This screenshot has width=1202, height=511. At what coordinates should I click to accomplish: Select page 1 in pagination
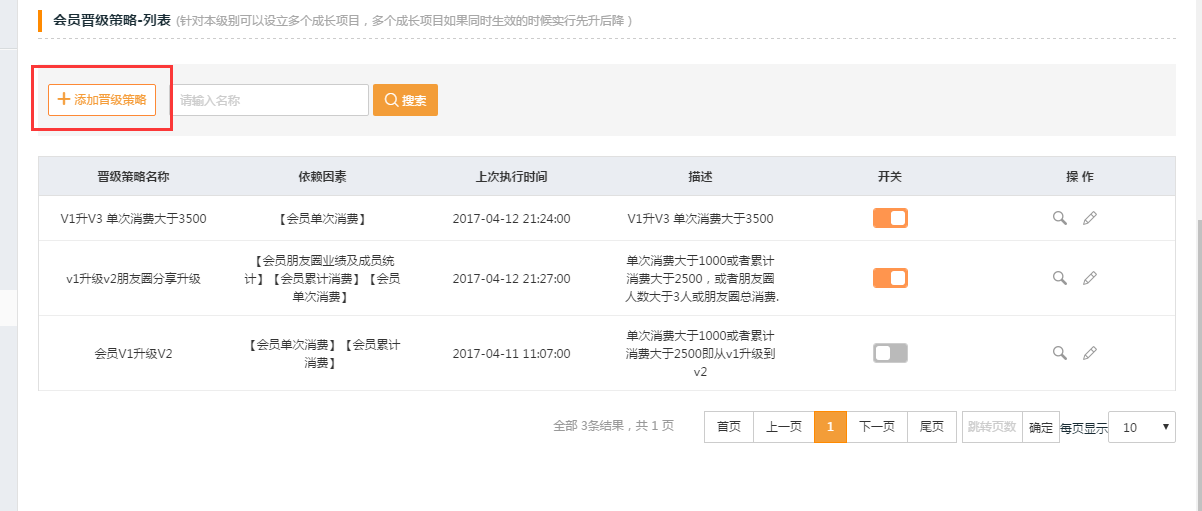[x=830, y=427]
